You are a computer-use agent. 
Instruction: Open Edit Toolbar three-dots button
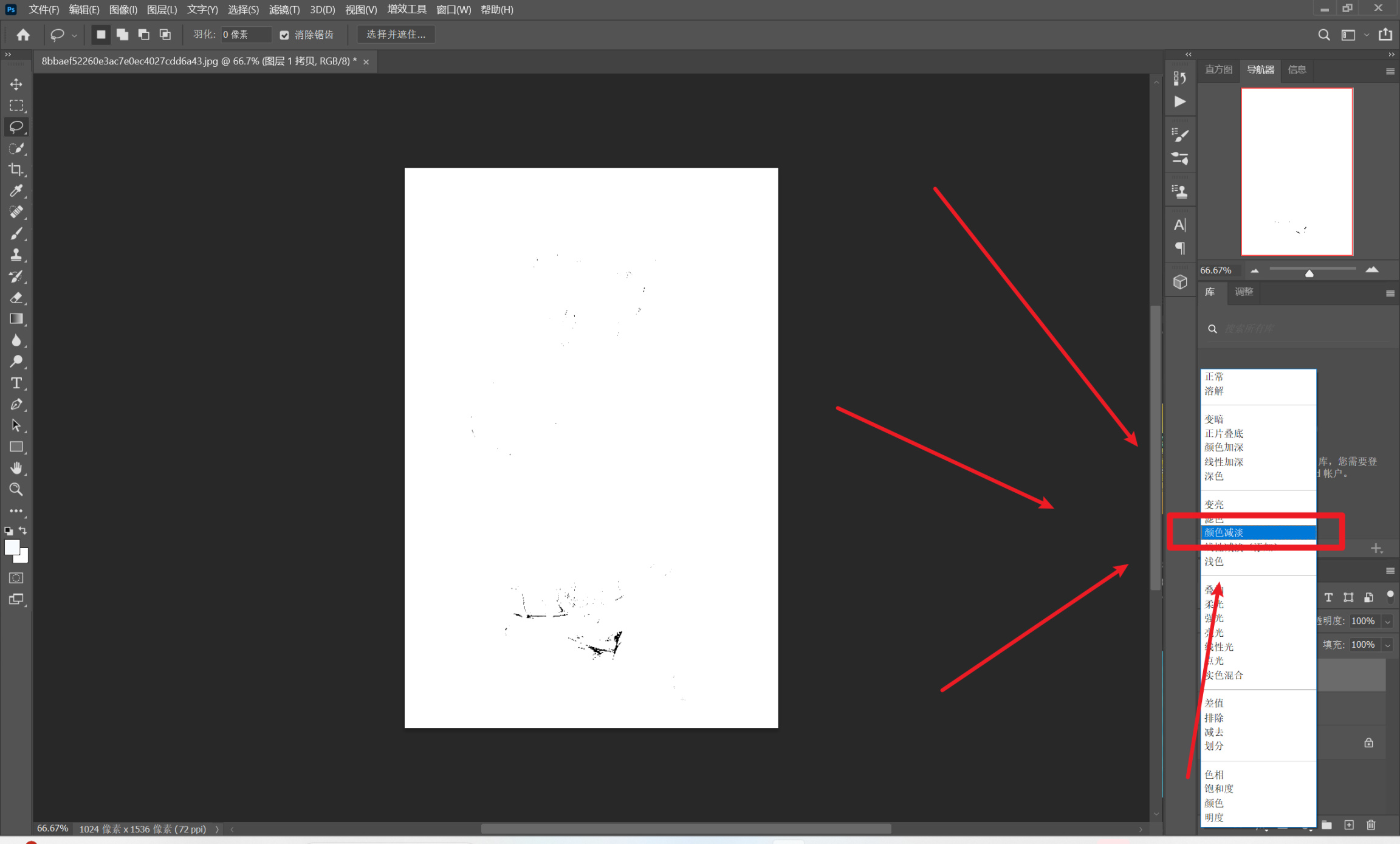16,511
